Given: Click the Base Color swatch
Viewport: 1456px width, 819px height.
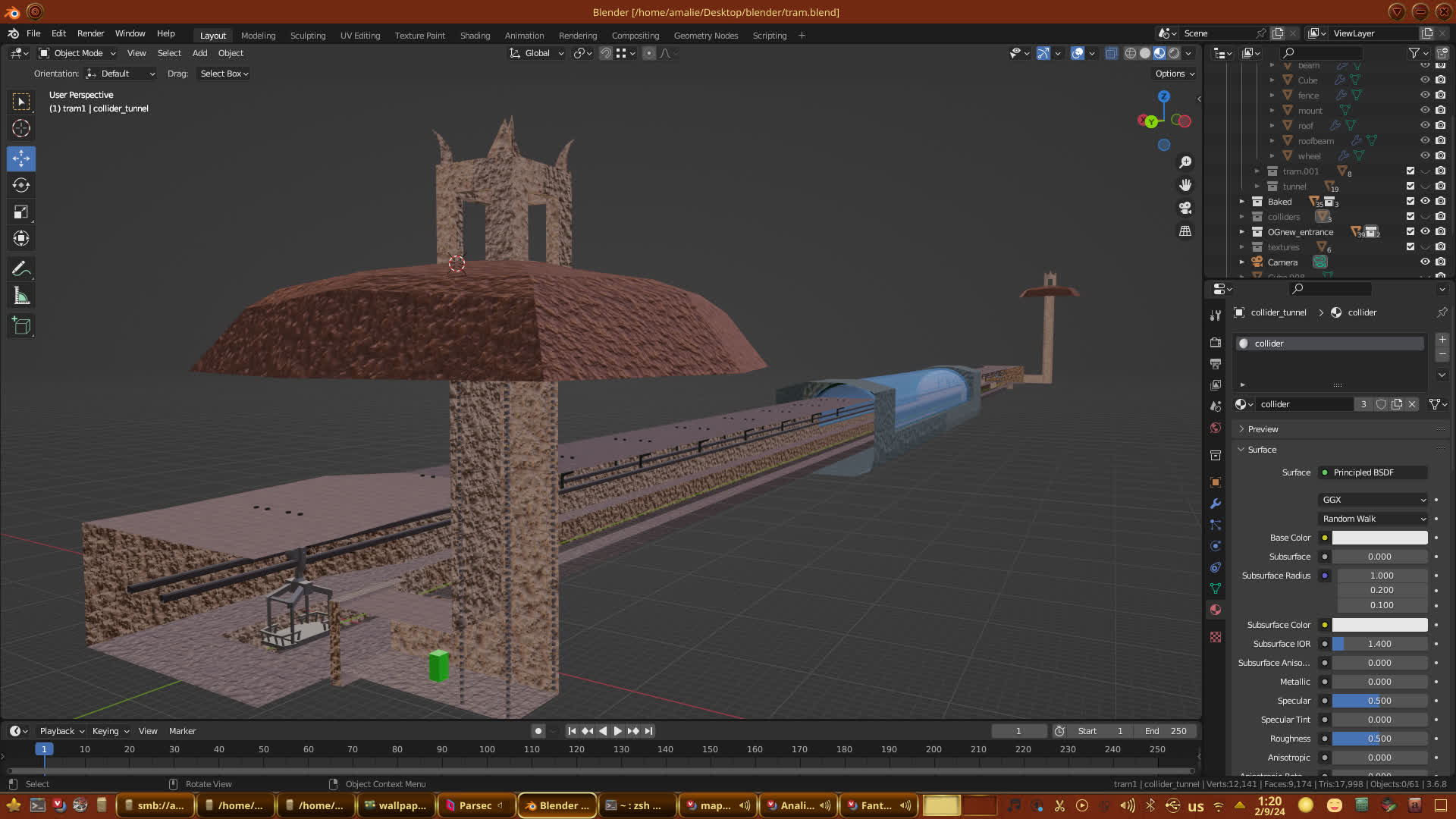Looking at the screenshot, I should (x=1379, y=538).
